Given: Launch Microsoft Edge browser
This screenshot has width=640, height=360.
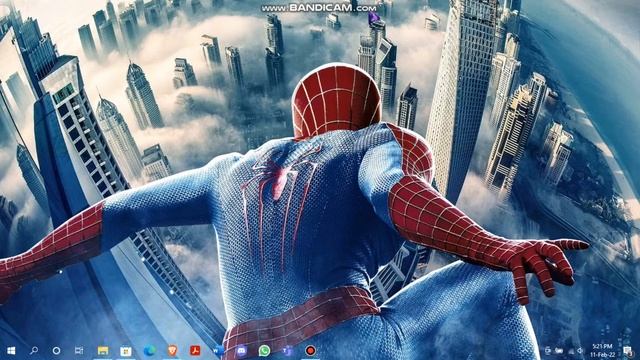Looking at the screenshot, I should (x=149, y=351).
